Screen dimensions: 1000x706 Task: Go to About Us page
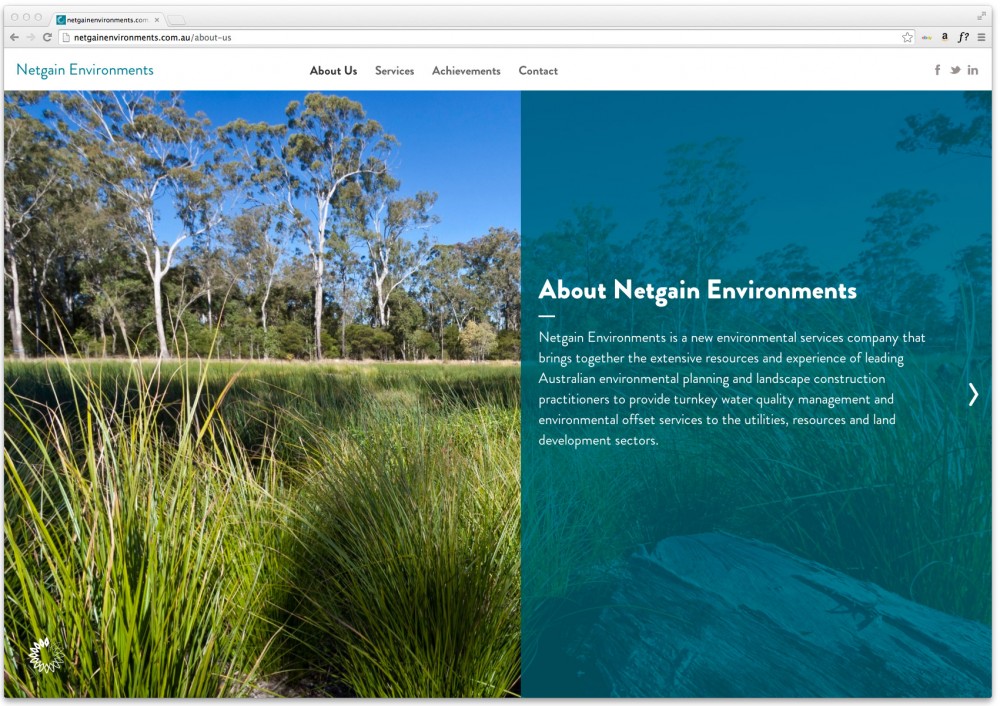[334, 71]
